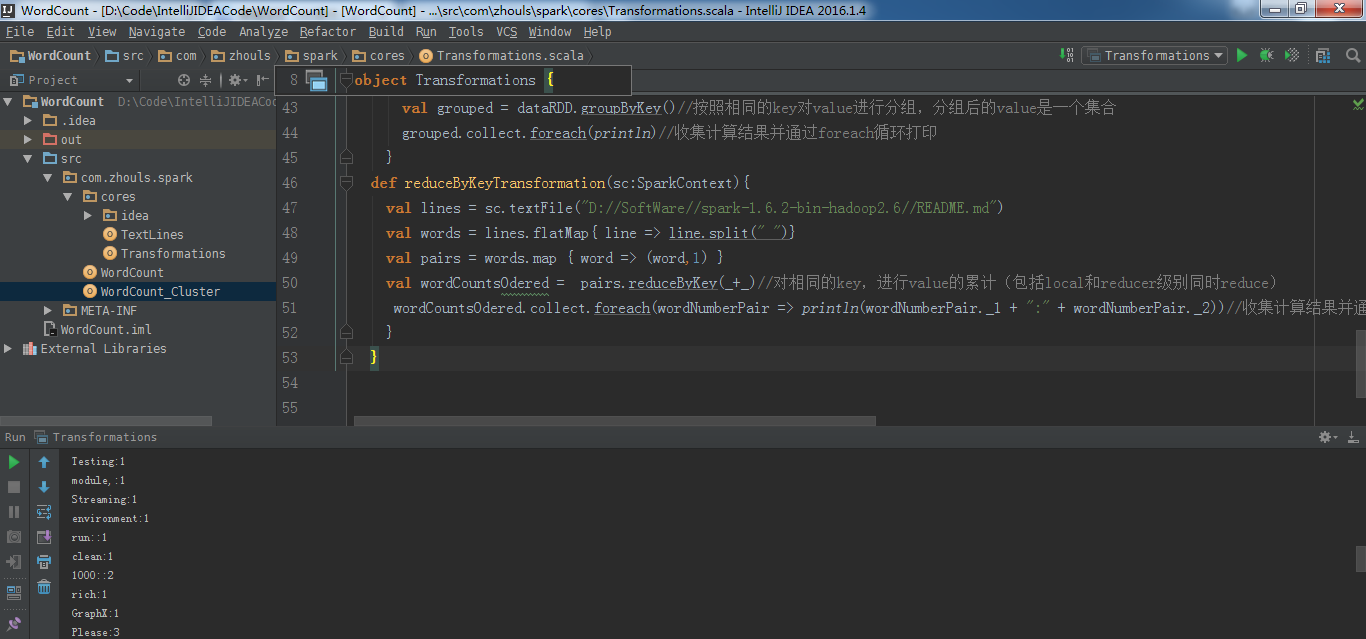
Task: Click Scroll to End console icon
Action: (44, 537)
